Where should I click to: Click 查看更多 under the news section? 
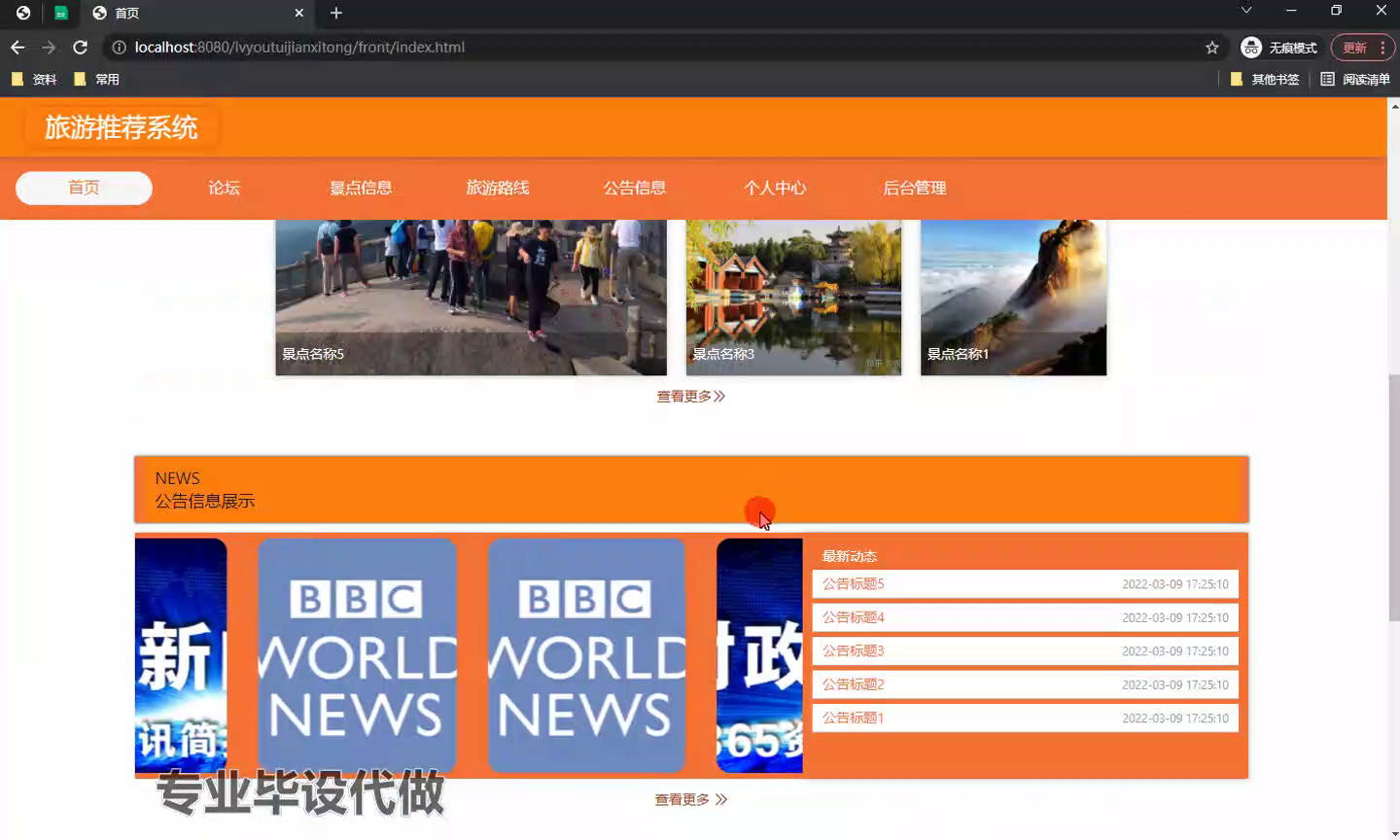pyautogui.click(x=690, y=800)
